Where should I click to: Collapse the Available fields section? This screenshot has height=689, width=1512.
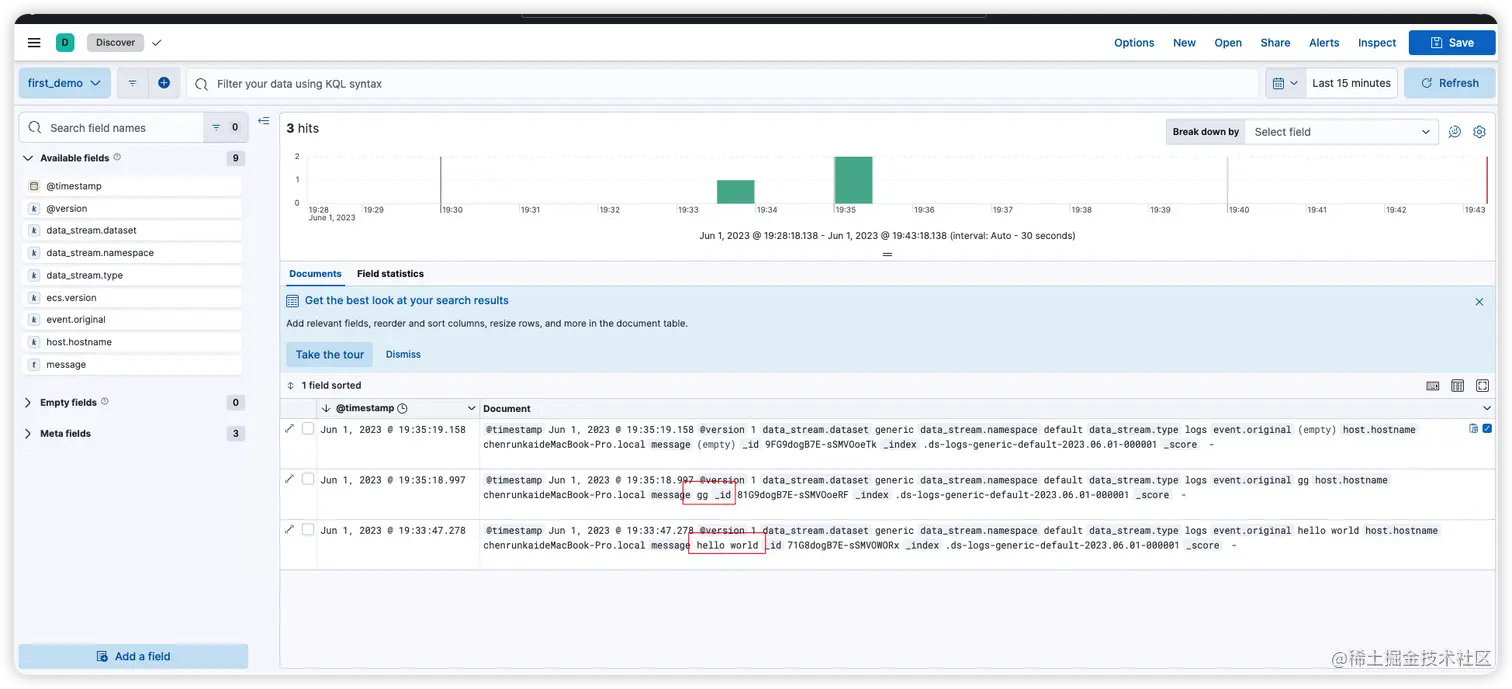coord(29,158)
